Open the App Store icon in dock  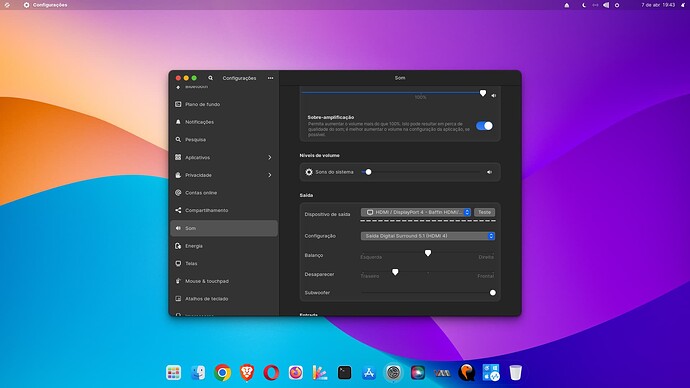point(369,373)
